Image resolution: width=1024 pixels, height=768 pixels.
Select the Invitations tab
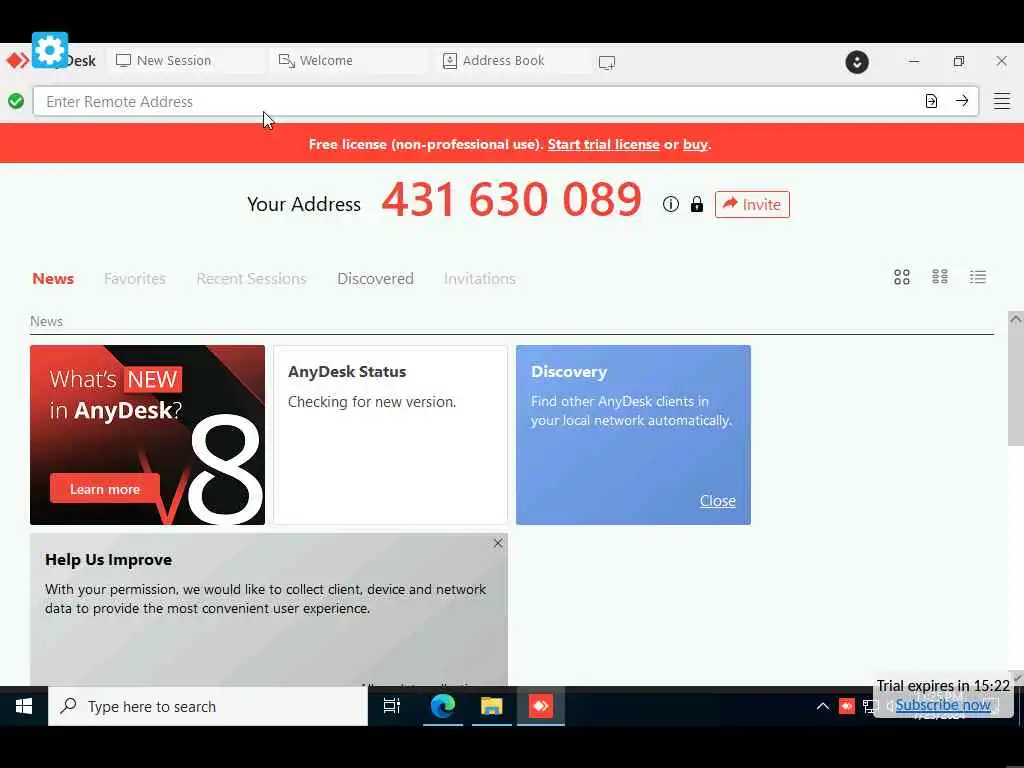pos(479,279)
